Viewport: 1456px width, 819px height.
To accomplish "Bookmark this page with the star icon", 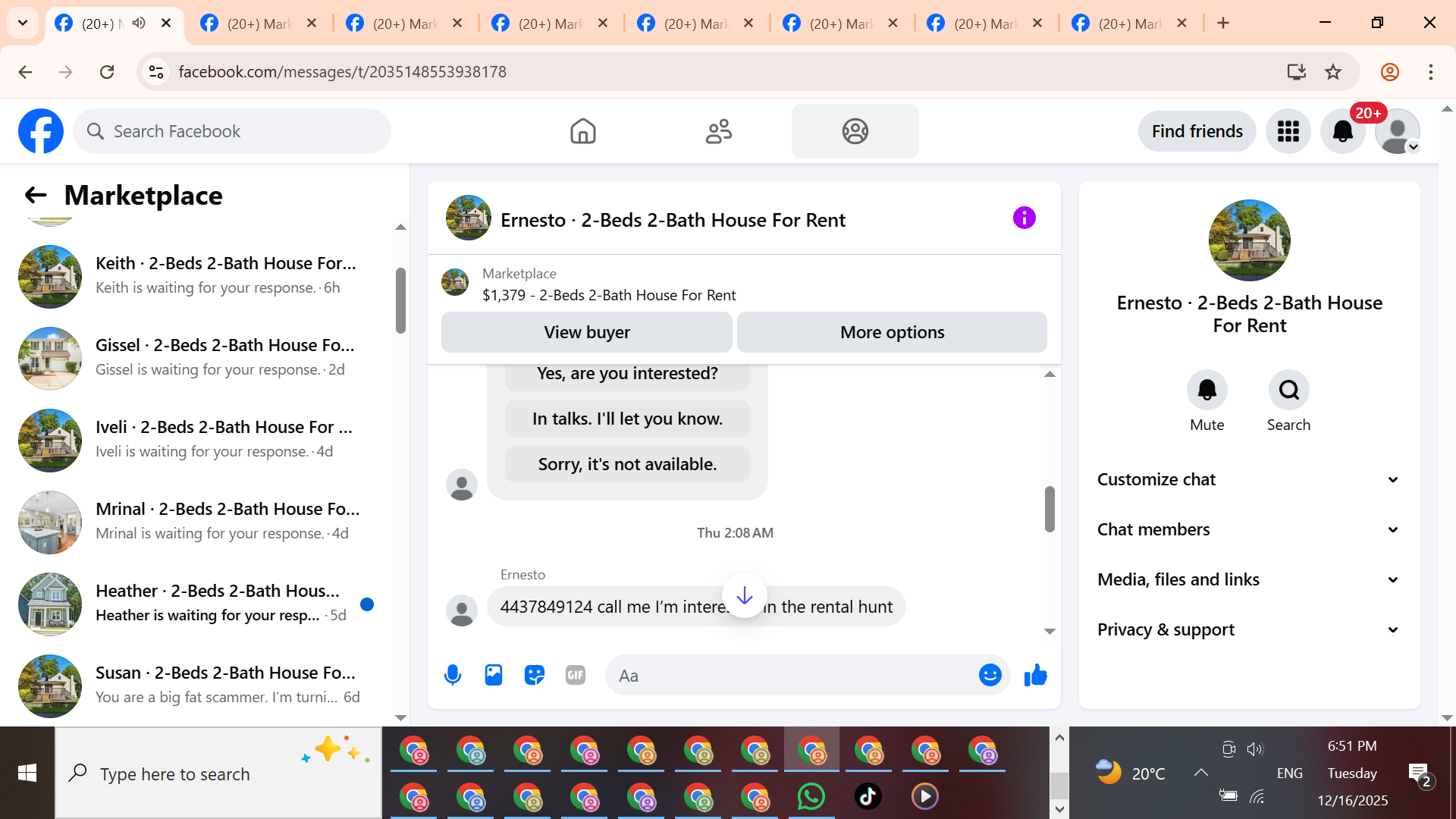I will 1333,72.
